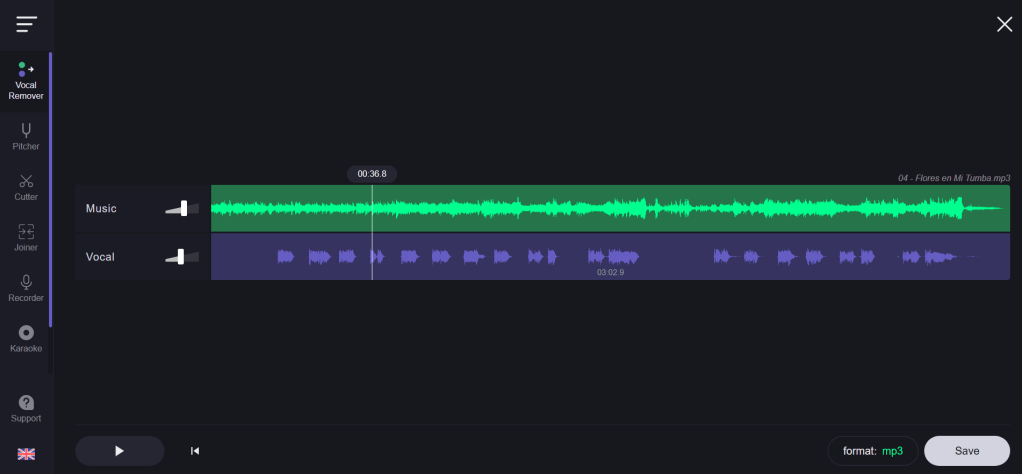
Task: Open the Joiner tool
Action: point(26,237)
